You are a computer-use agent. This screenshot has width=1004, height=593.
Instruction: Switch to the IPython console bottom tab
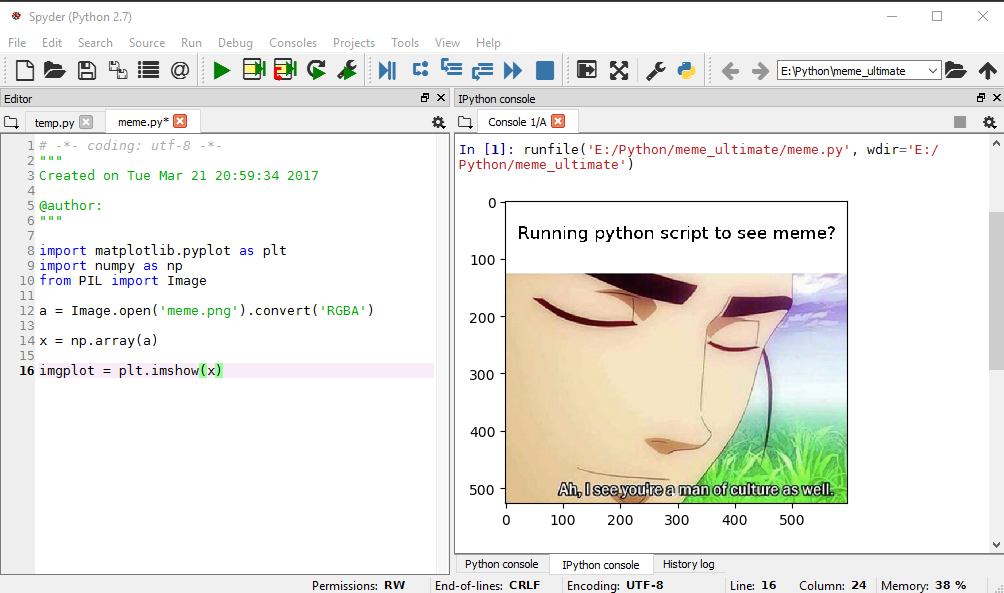601,564
